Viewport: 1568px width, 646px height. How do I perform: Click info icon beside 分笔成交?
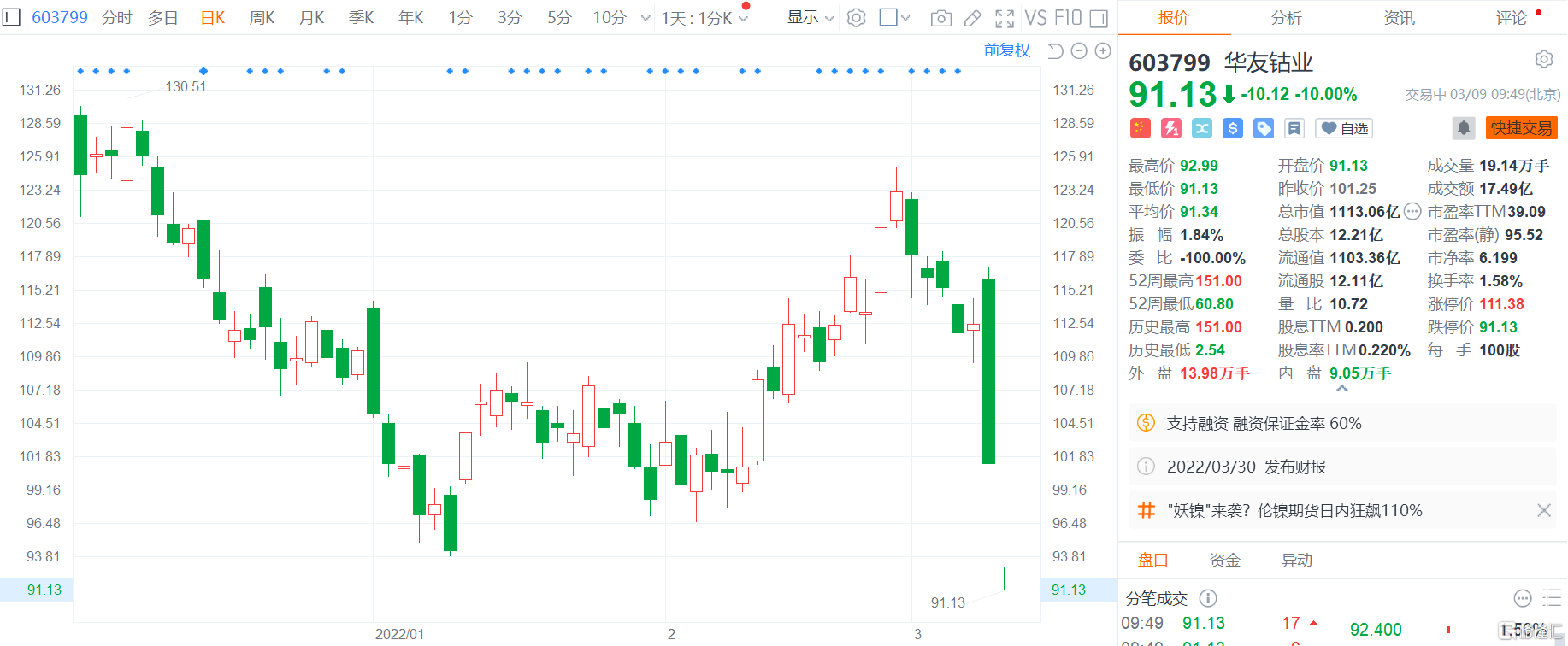point(1208,598)
